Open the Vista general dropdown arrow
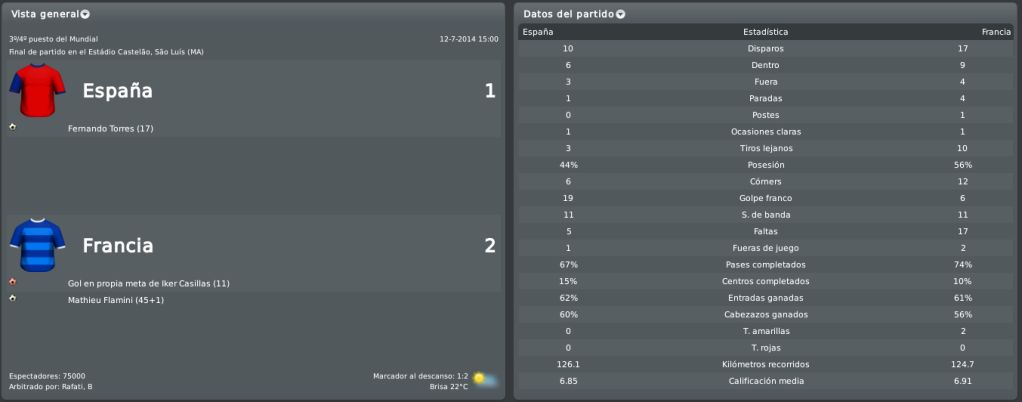1022x402 pixels. click(85, 14)
